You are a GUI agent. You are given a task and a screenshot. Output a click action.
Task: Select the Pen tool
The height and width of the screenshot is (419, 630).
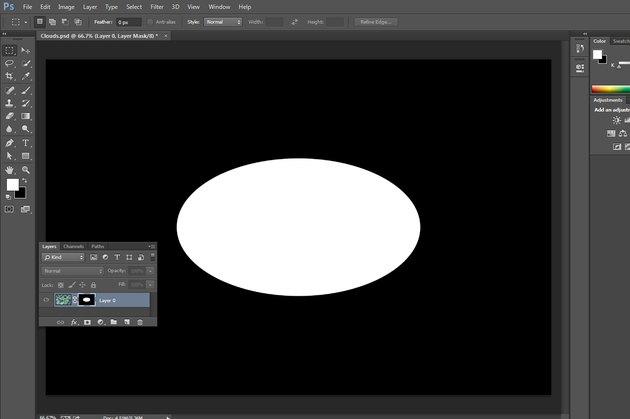tap(10, 143)
